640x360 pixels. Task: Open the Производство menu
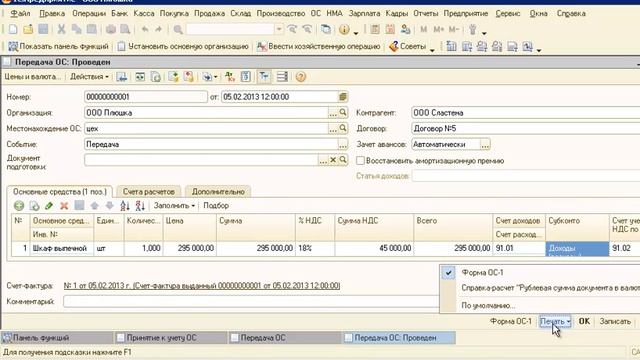(281, 13)
